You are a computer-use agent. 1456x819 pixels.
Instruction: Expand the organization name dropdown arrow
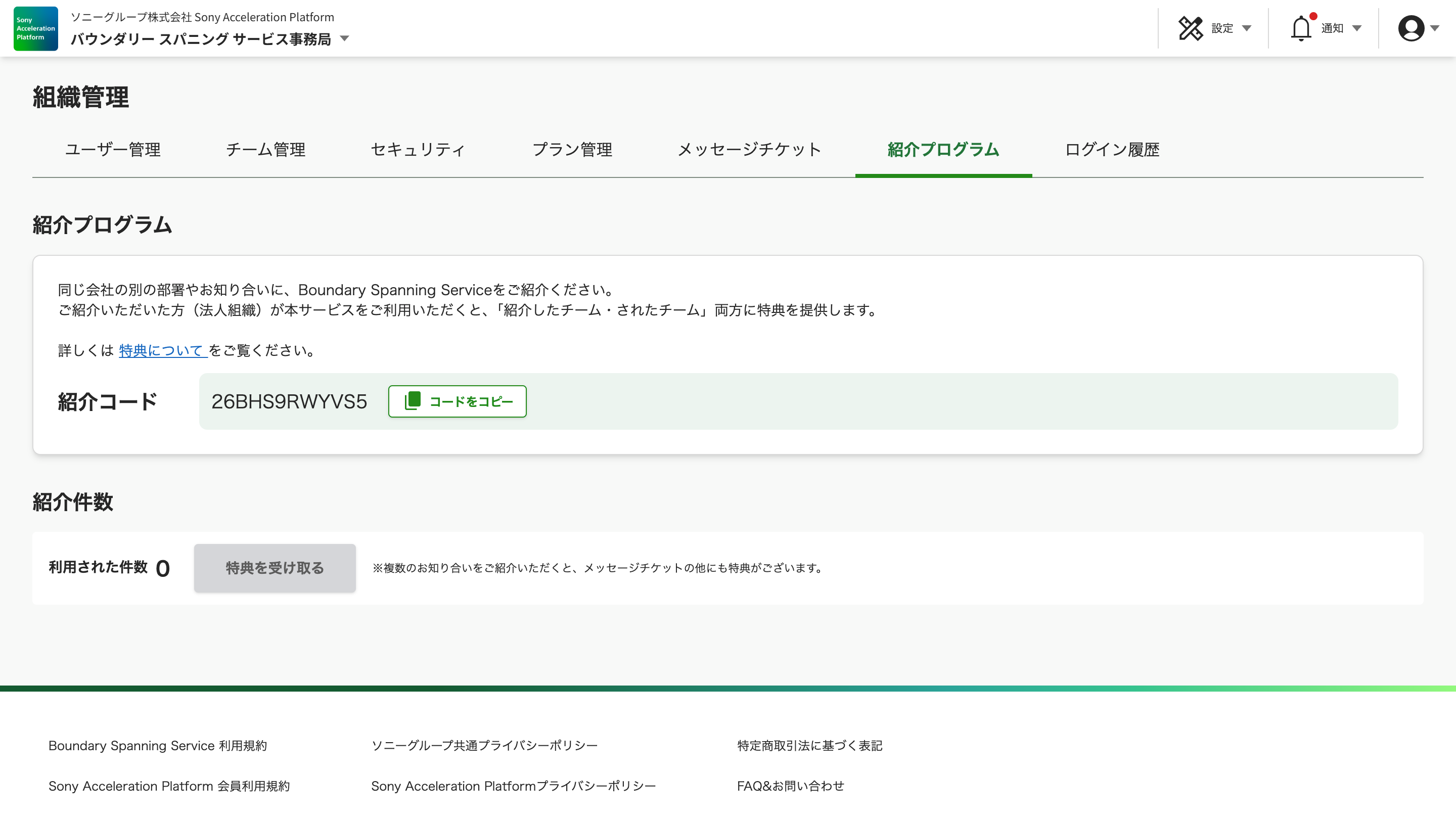click(344, 39)
